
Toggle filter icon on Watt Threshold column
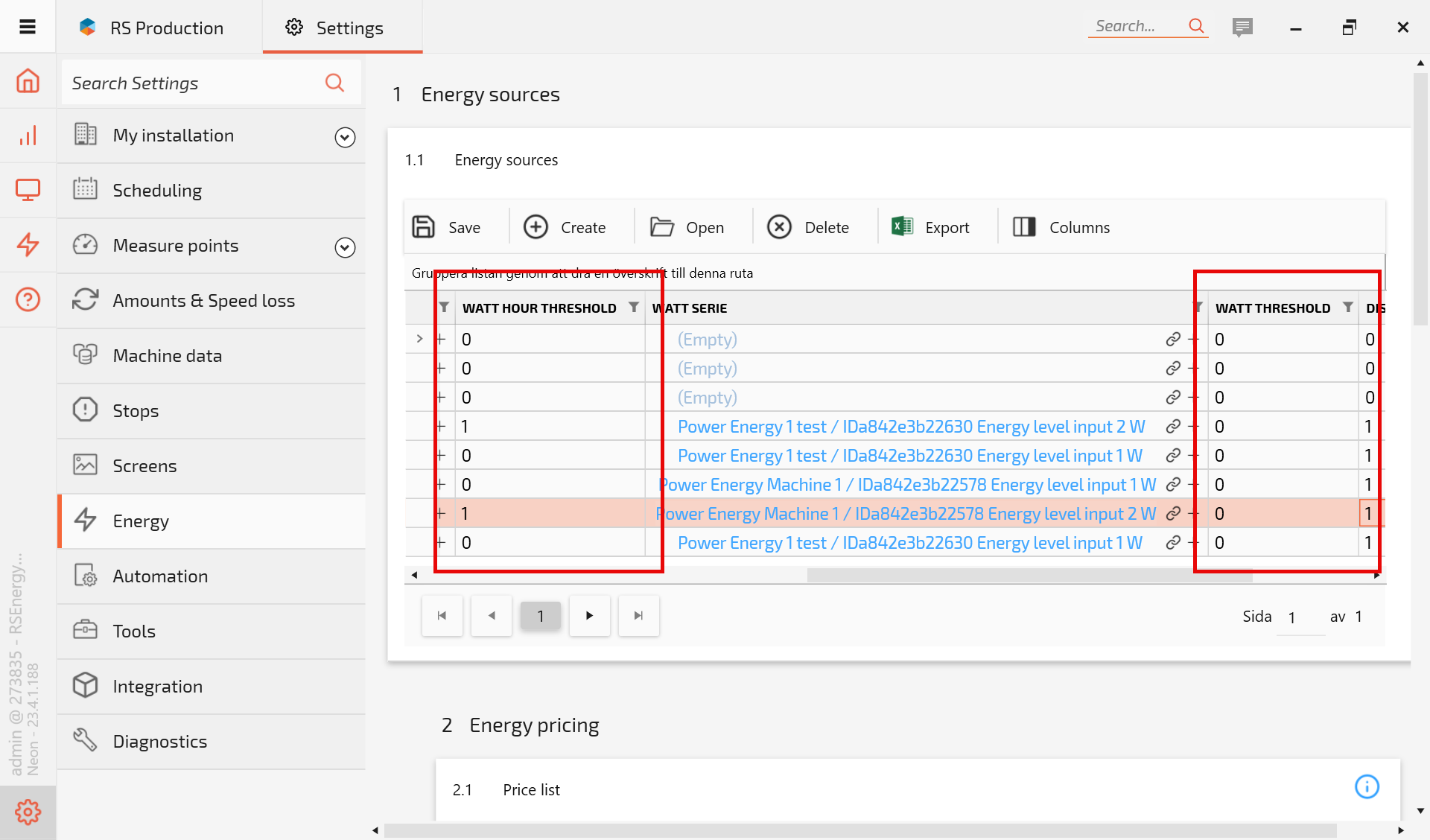coord(1347,307)
